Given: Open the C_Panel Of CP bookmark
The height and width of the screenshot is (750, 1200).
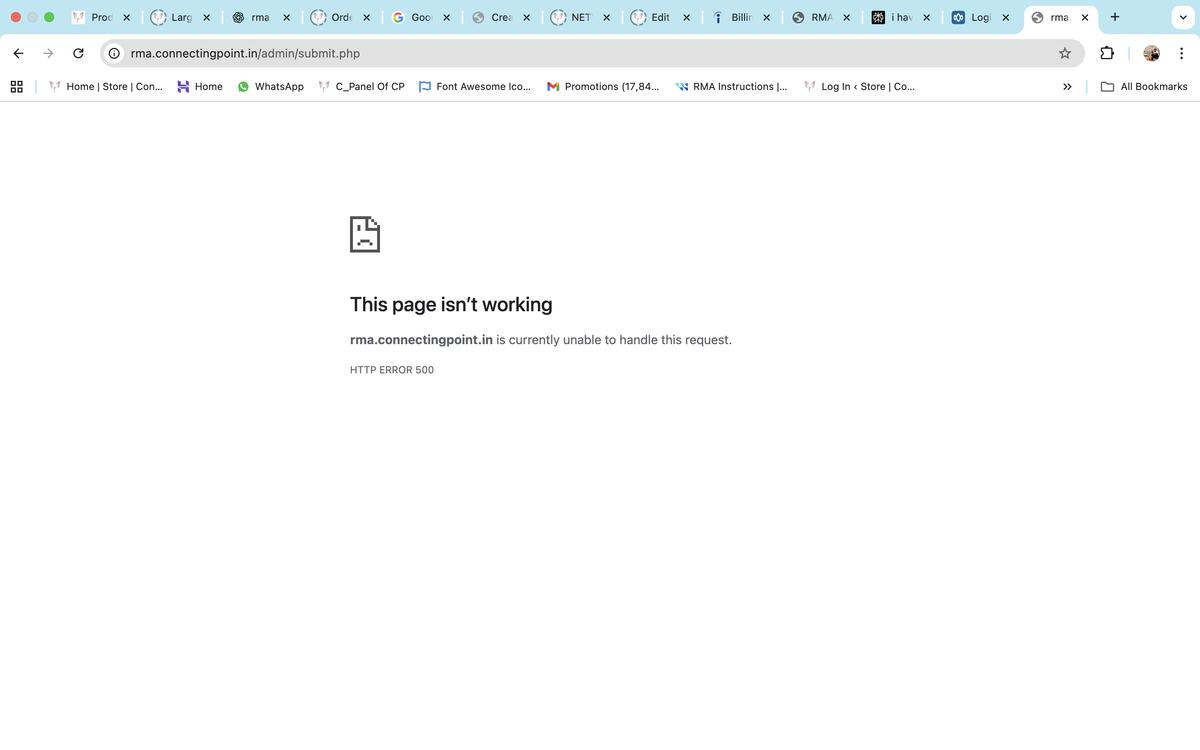Looking at the screenshot, I should tap(361, 87).
